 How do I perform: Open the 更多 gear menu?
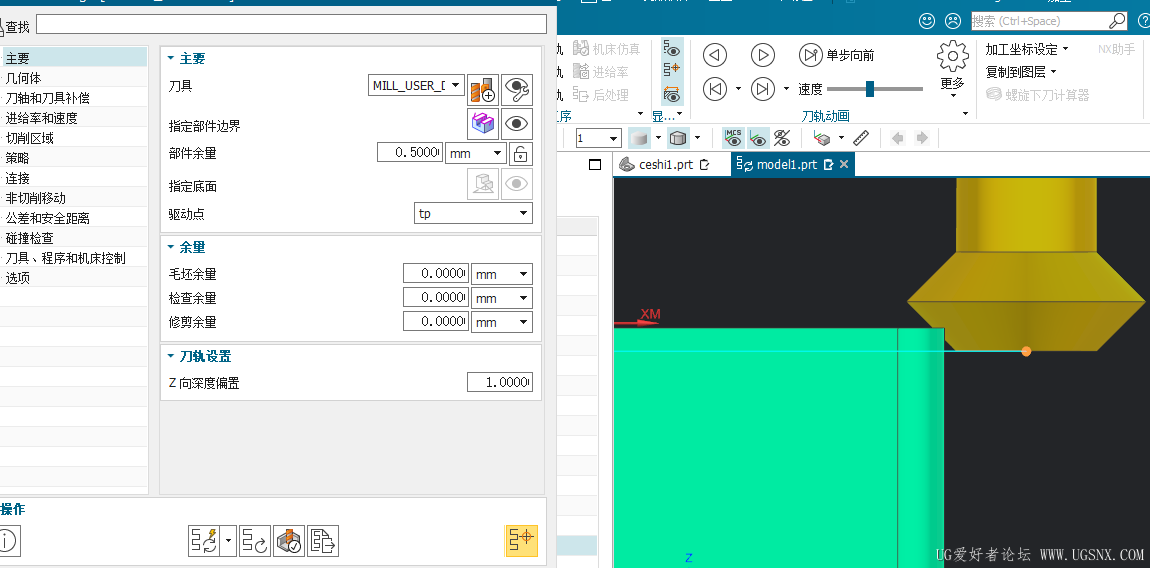(x=953, y=68)
